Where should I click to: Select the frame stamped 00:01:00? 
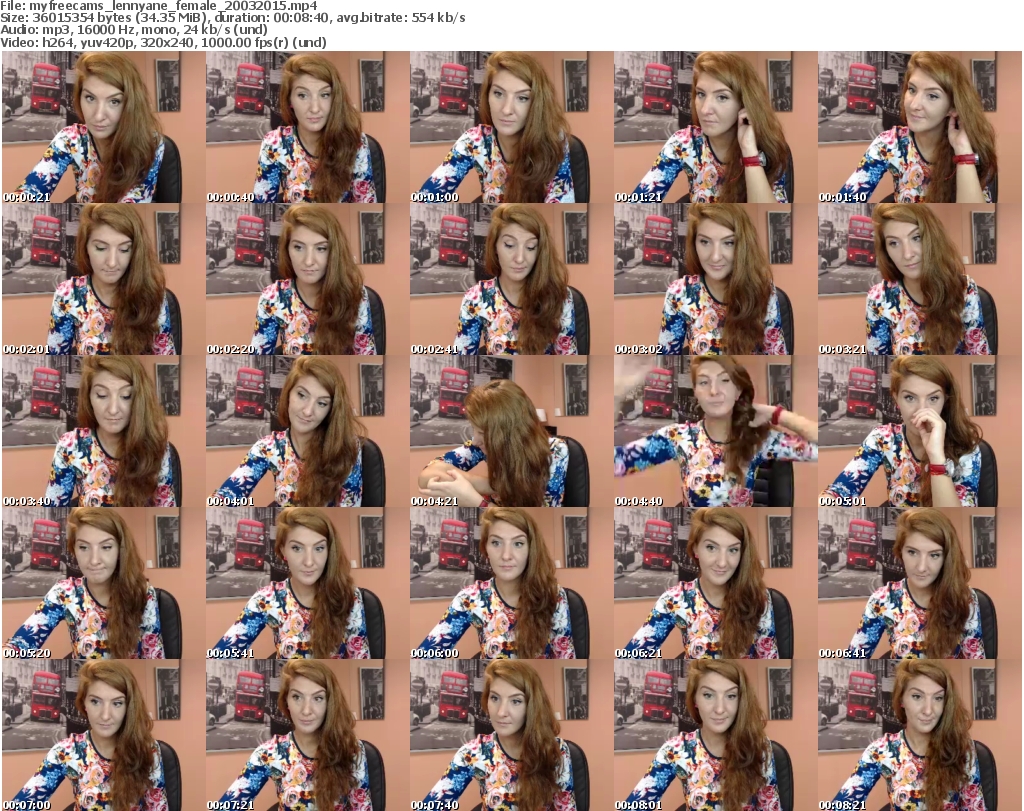512,127
